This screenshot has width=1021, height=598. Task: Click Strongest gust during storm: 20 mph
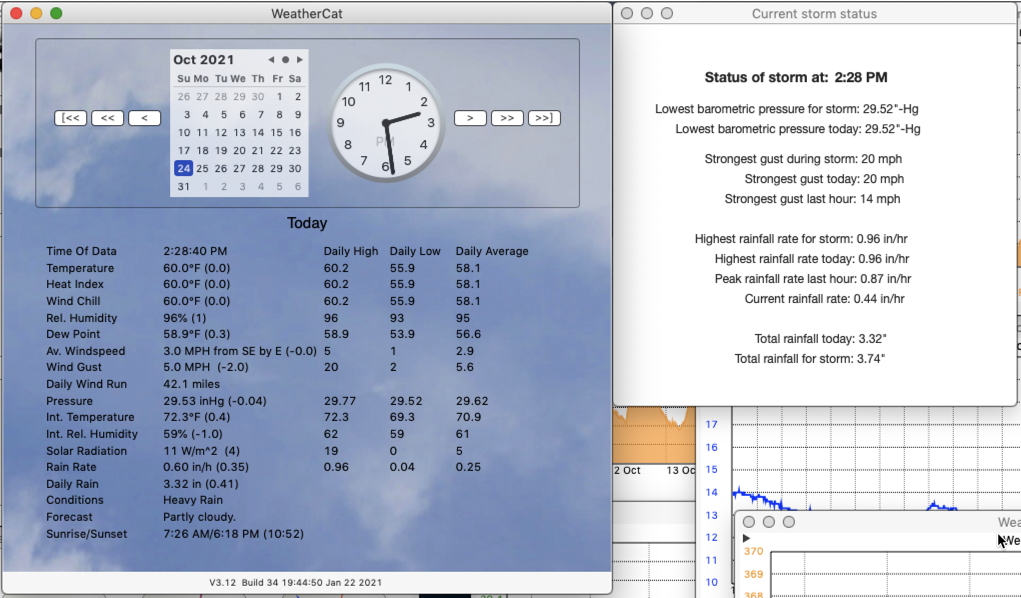pos(803,159)
